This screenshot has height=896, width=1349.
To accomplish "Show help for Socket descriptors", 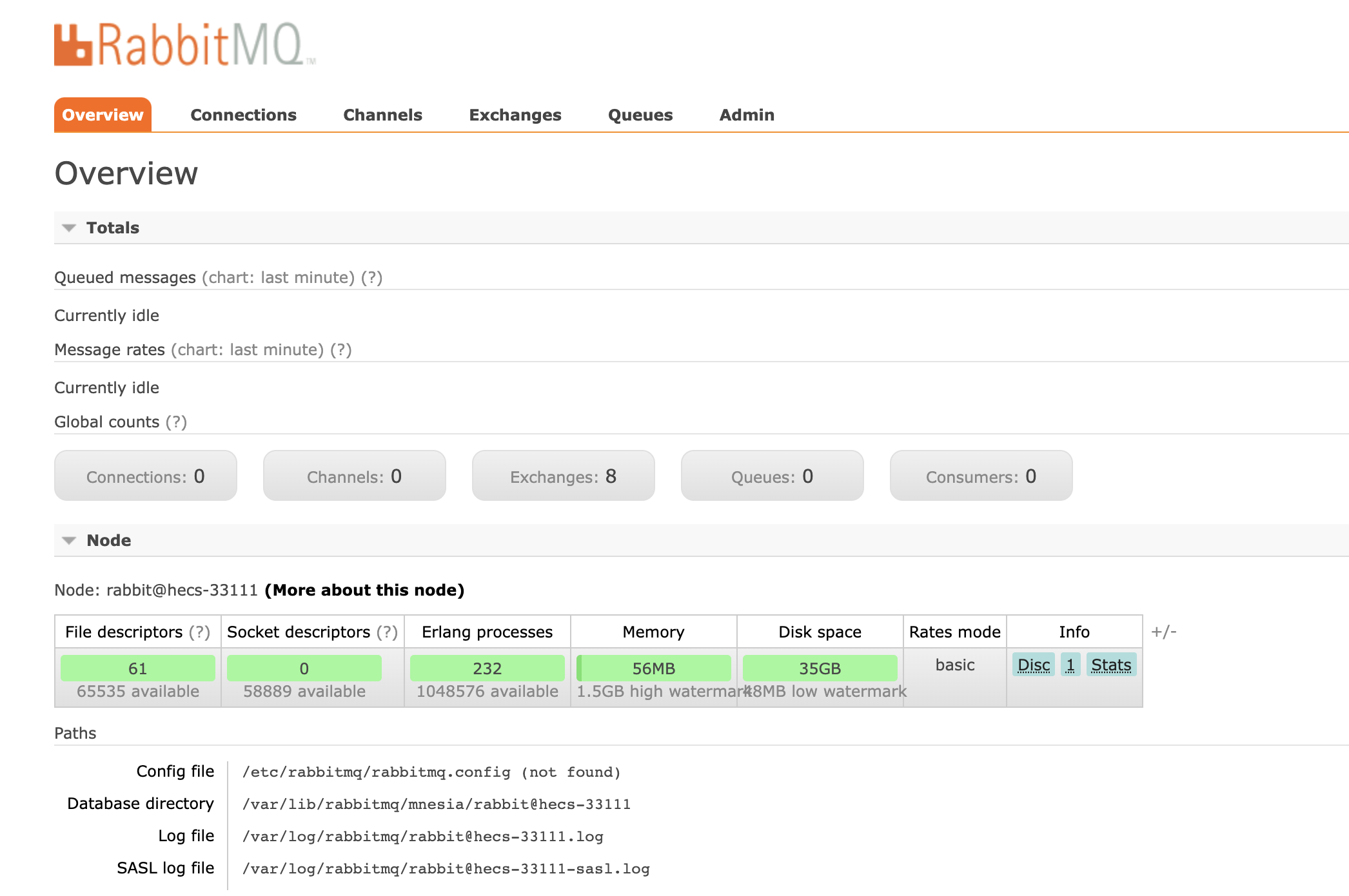I will [387, 632].
